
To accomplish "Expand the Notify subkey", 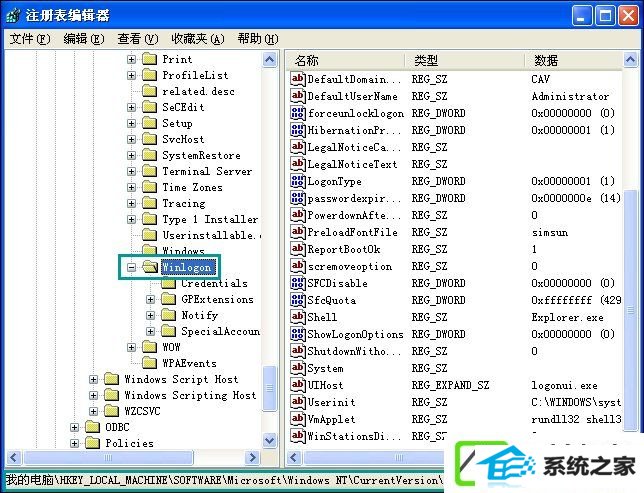I will click(150, 316).
